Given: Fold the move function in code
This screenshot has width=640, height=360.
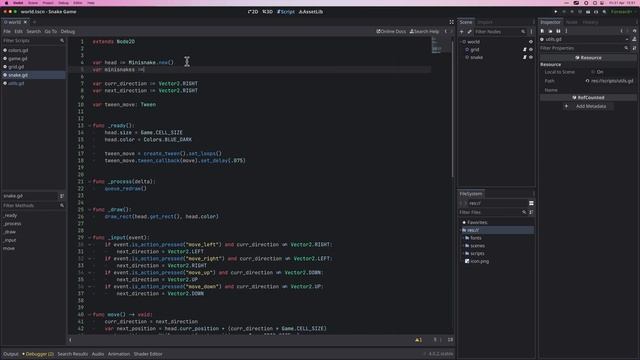Looking at the screenshot, I should pyautogui.click(x=89, y=315).
